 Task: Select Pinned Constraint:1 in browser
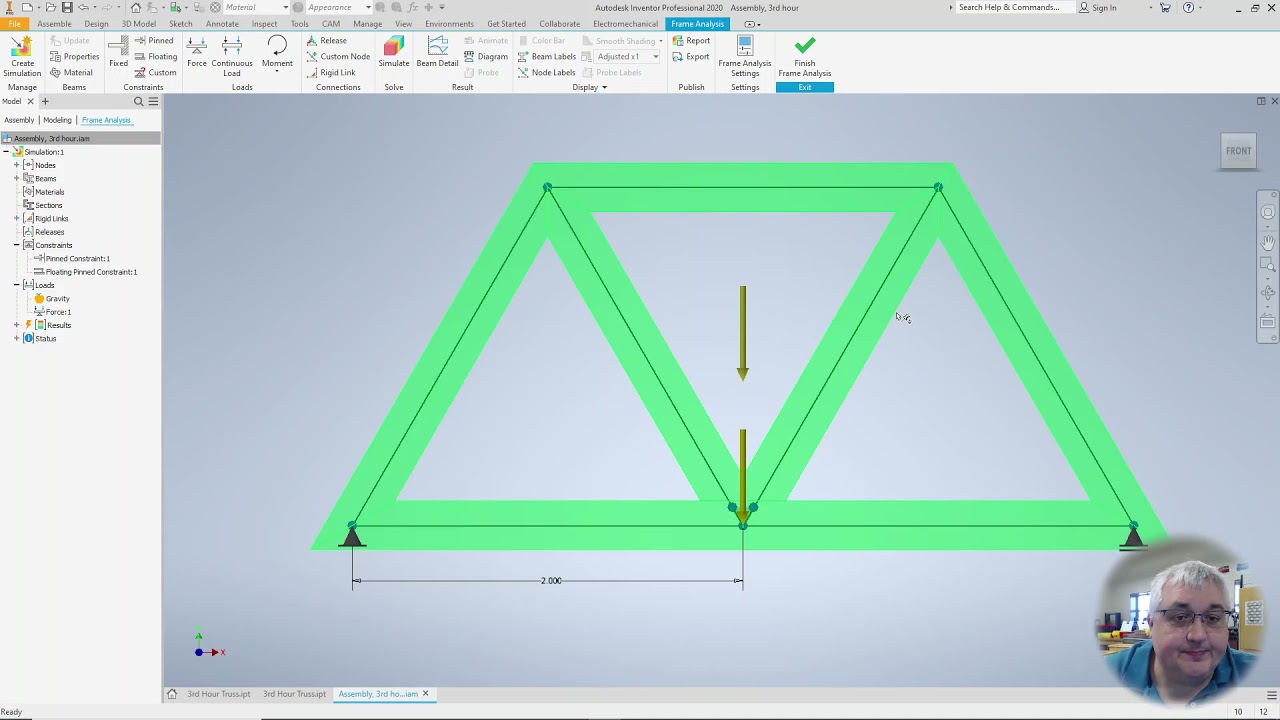77,258
